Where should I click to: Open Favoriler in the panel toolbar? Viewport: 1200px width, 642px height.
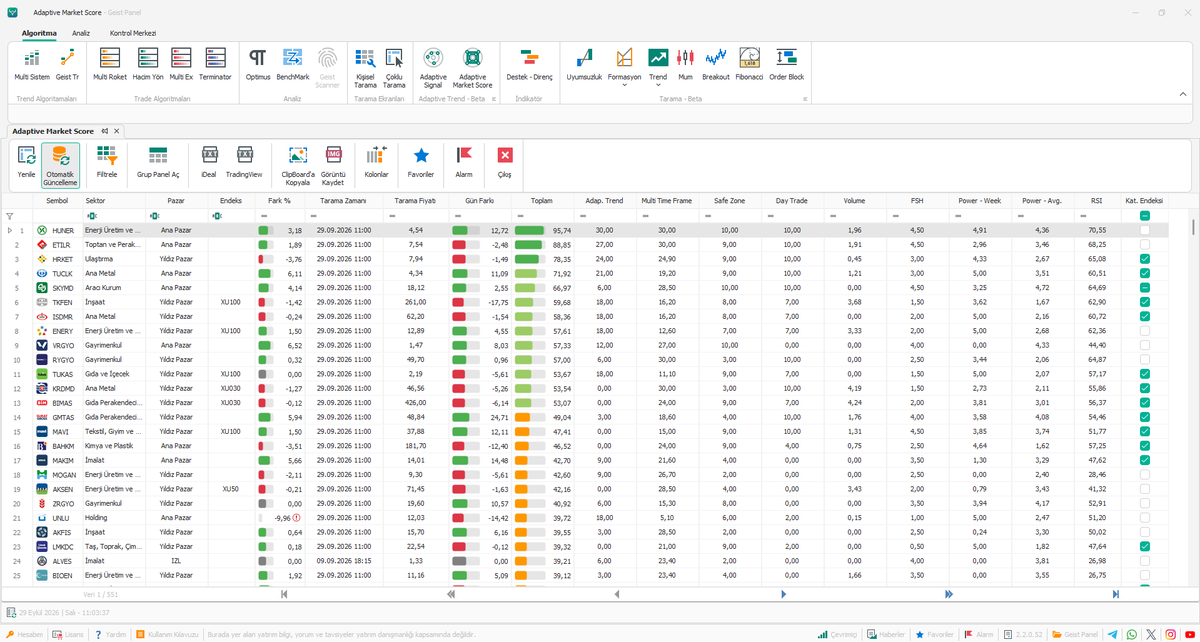tap(421, 162)
